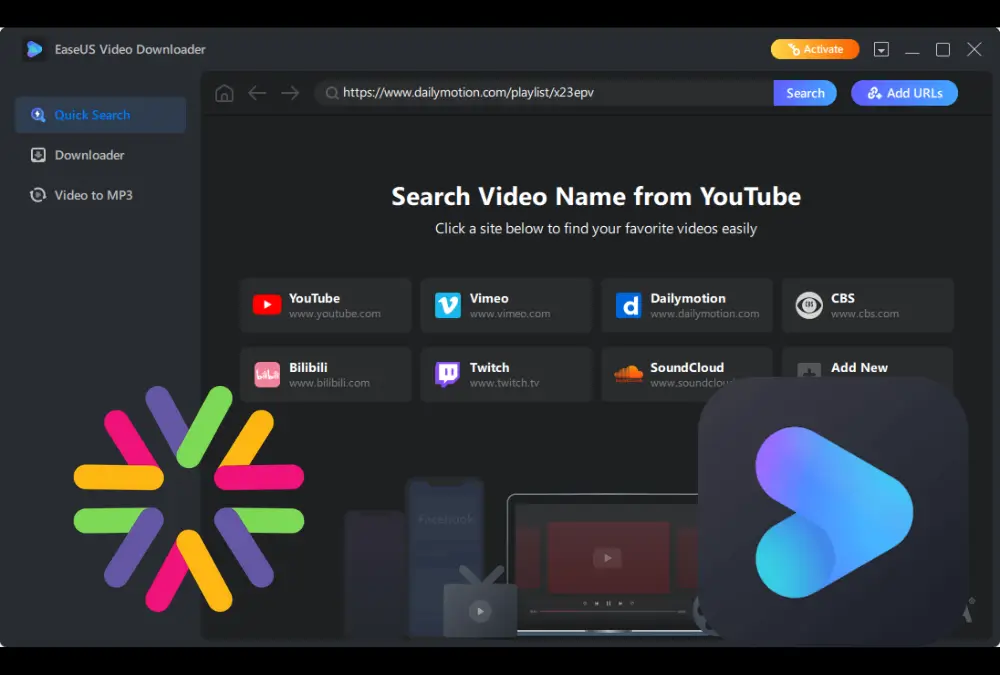The width and height of the screenshot is (1000, 675).
Task: Select the Add New label text
Action: 859,367
